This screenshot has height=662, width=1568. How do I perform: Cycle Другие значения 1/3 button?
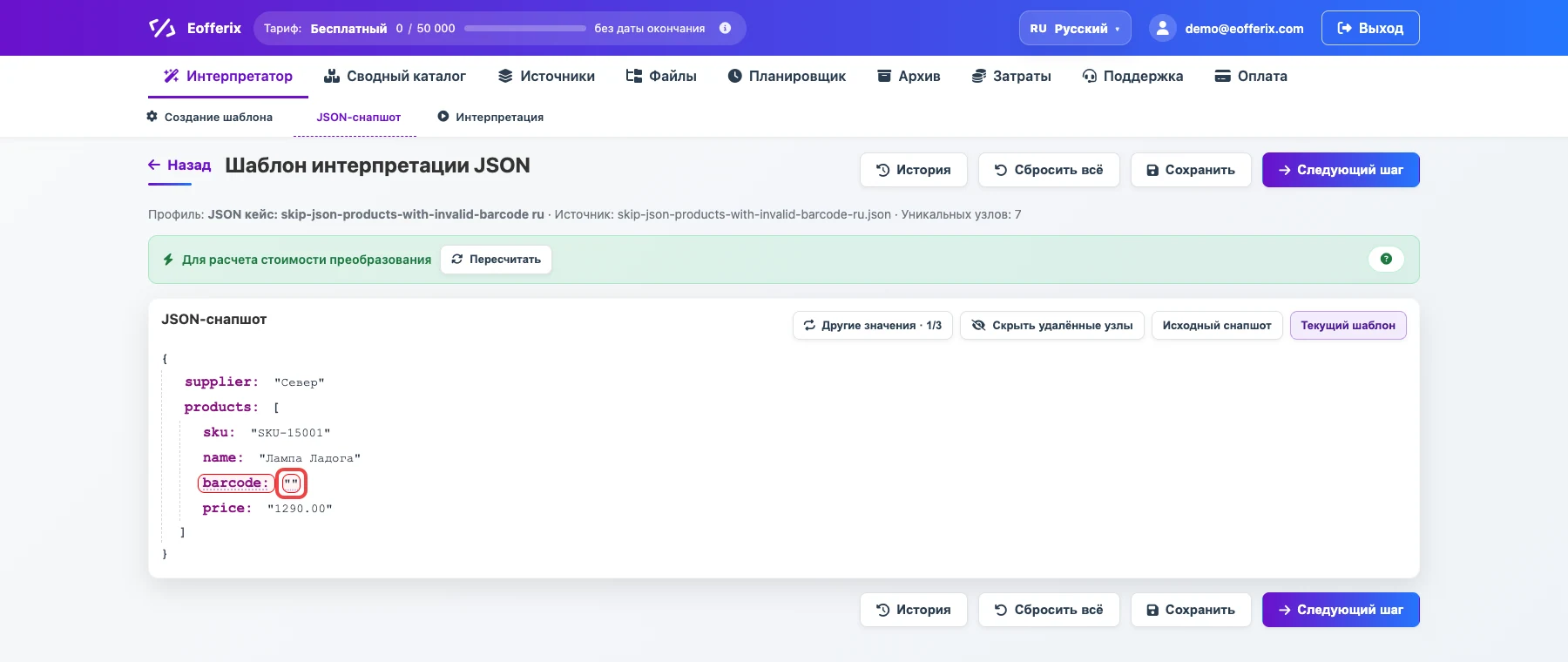[872, 325]
